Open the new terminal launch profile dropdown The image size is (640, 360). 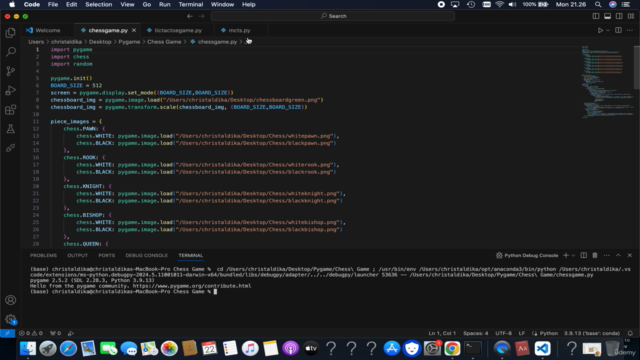coord(573,256)
